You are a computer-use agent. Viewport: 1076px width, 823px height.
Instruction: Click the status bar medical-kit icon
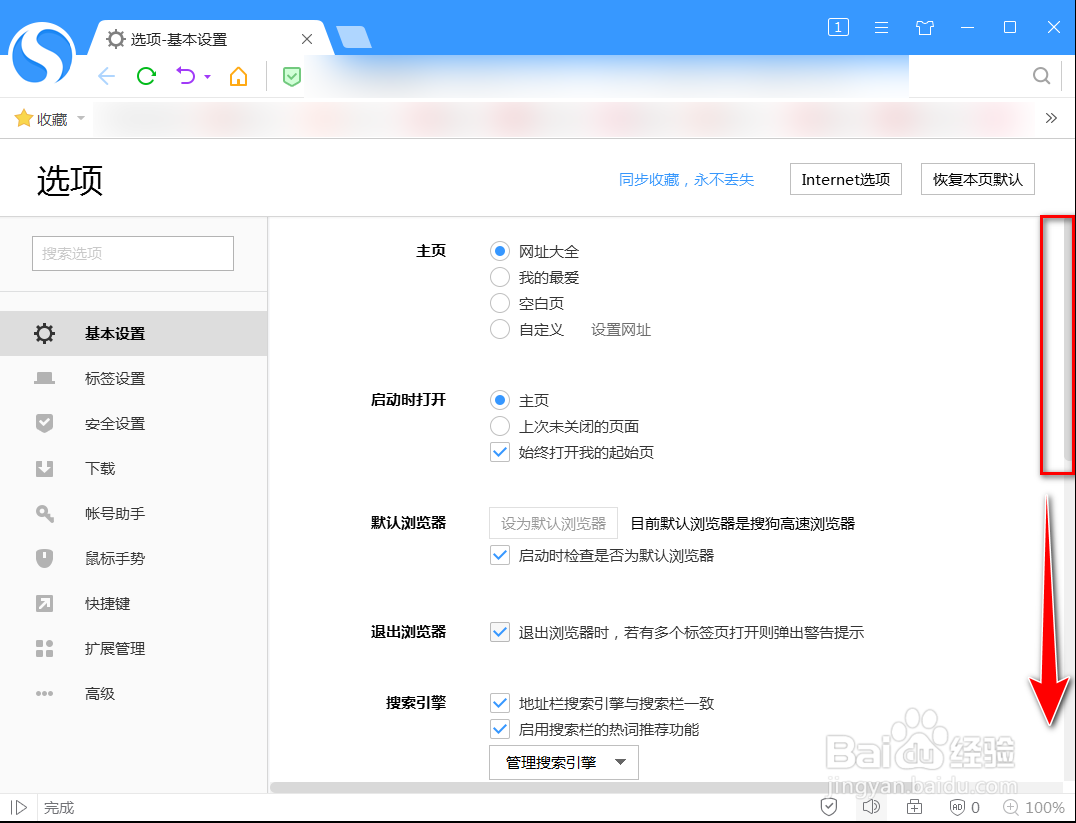point(914,807)
